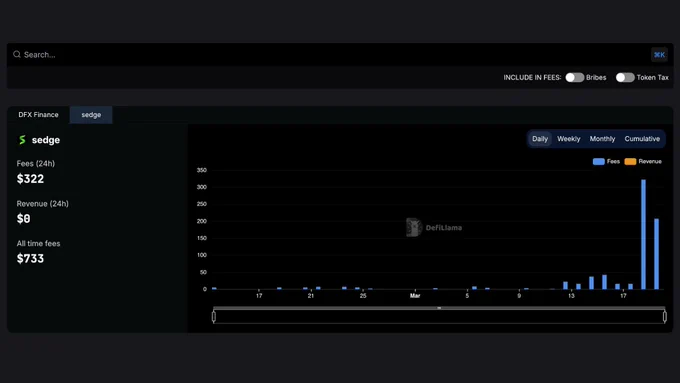Click the $322 fees value
The height and width of the screenshot is (383, 680).
(x=30, y=179)
